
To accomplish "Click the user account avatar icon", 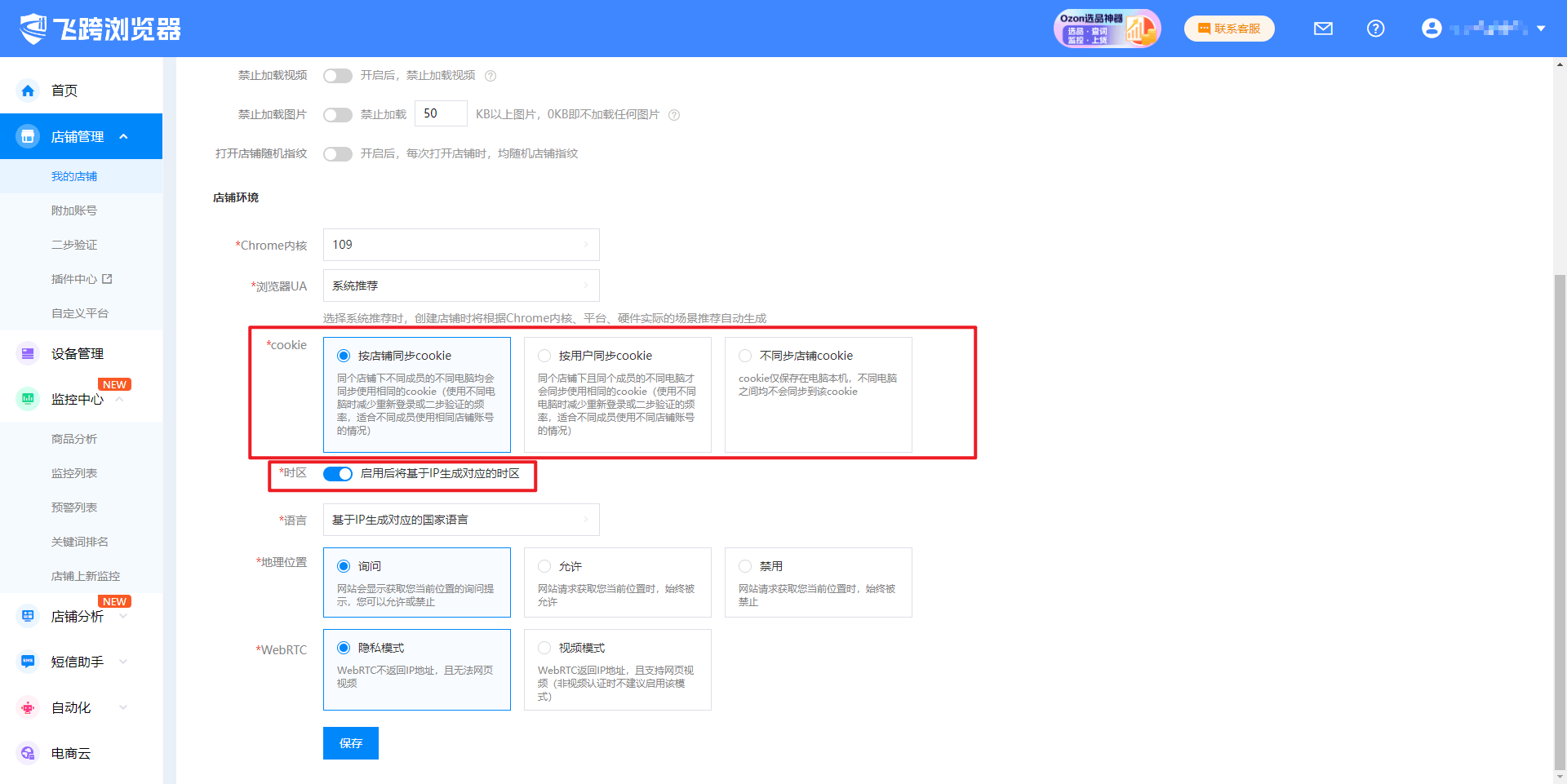I will tap(1432, 29).
